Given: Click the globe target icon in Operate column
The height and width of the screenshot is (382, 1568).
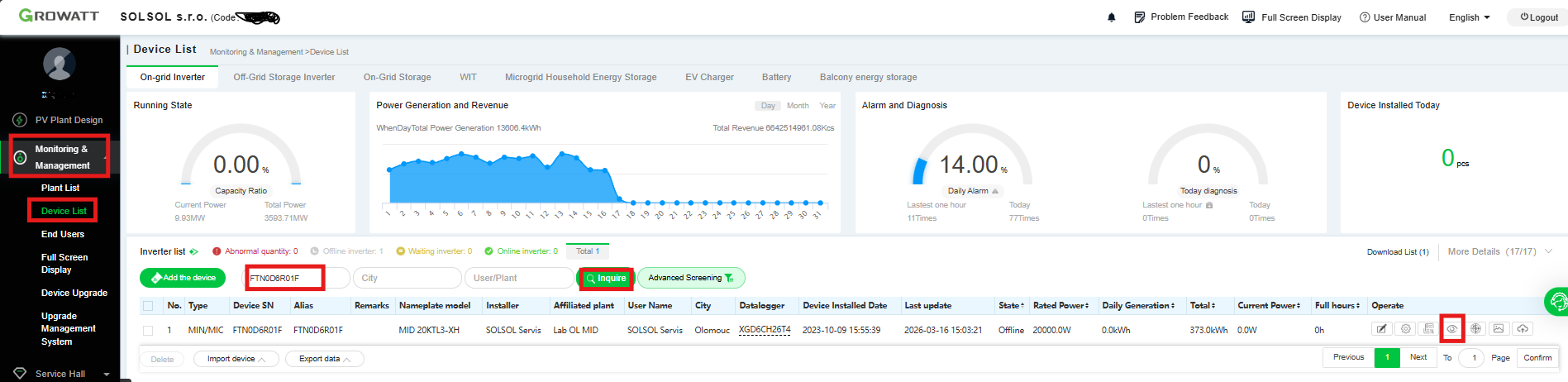Looking at the screenshot, I should [x=1475, y=329].
